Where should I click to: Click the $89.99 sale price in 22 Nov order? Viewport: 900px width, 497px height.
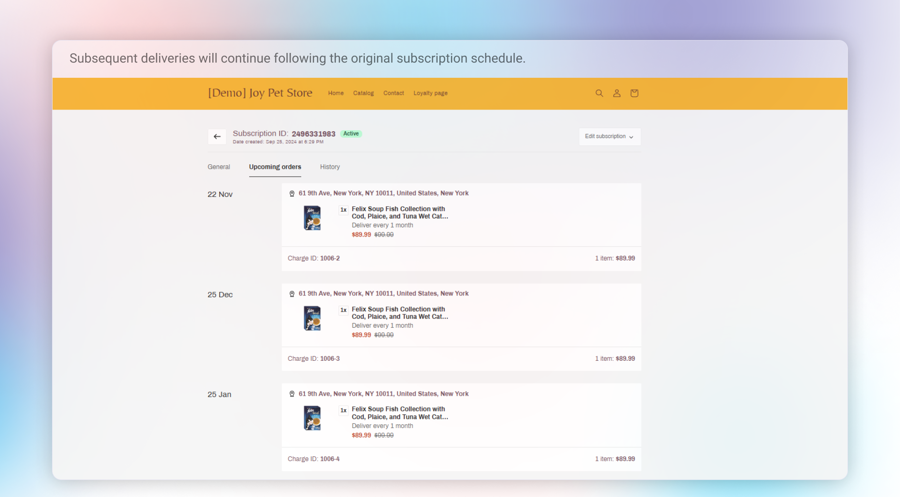362,235
